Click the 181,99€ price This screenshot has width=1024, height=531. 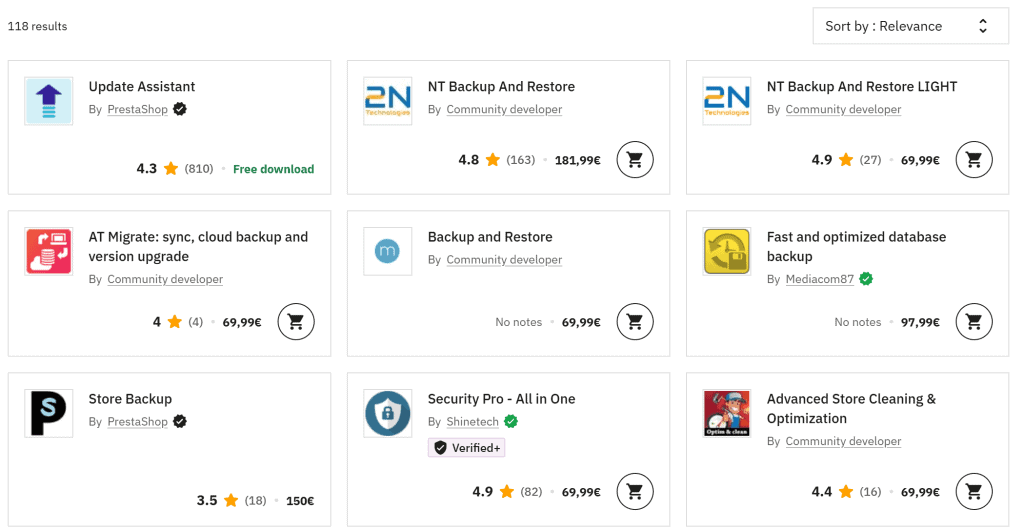577,160
